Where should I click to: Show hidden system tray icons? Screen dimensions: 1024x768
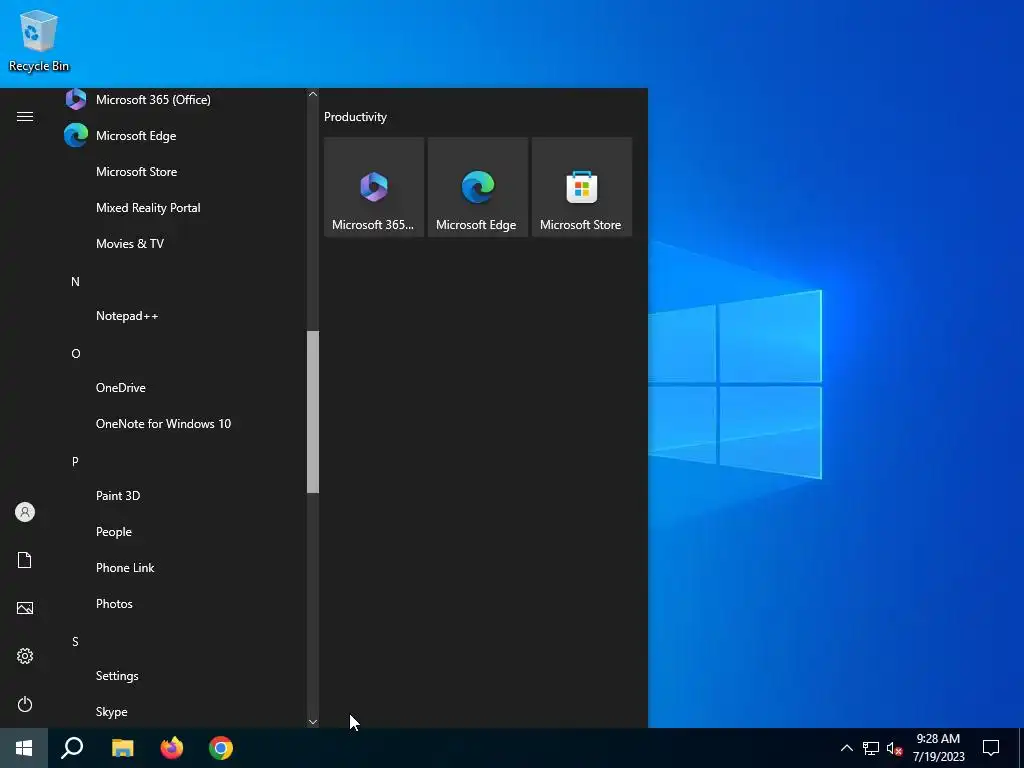coord(846,748)
